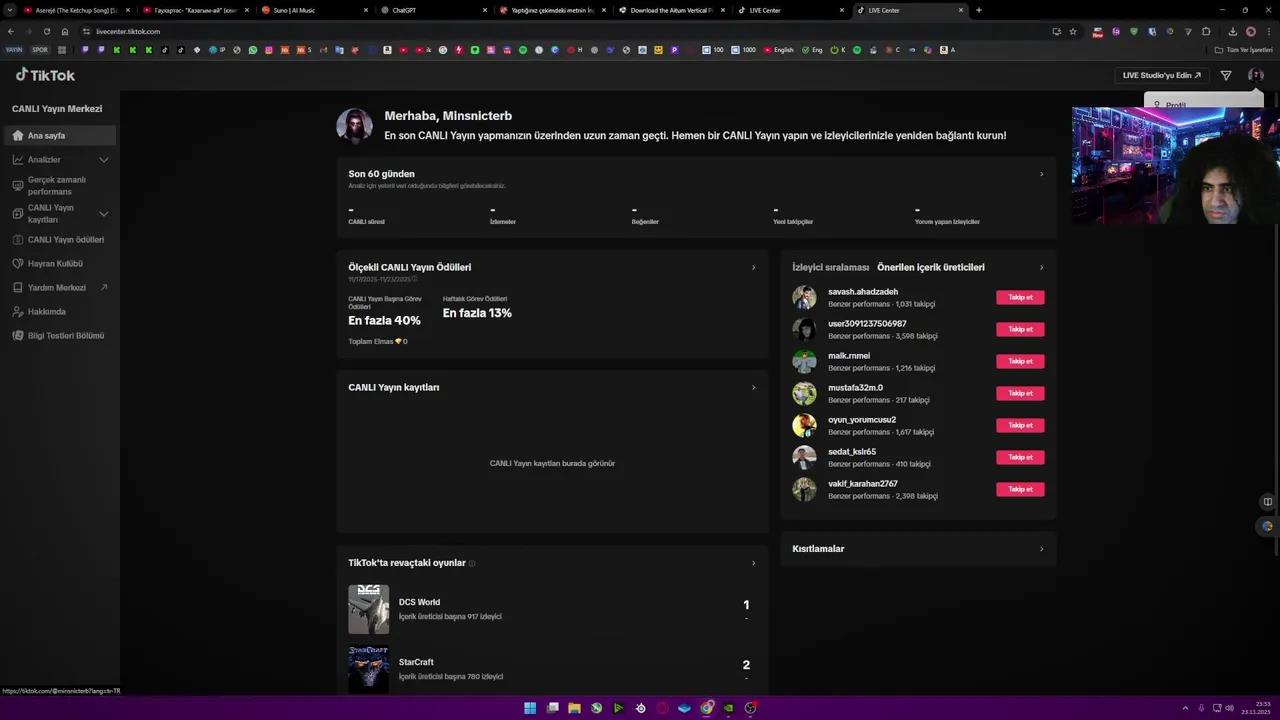Open Tüm Yer İşaretleri bookmarks folder
Screen dimensions: 1280x720
point(1243,49)
